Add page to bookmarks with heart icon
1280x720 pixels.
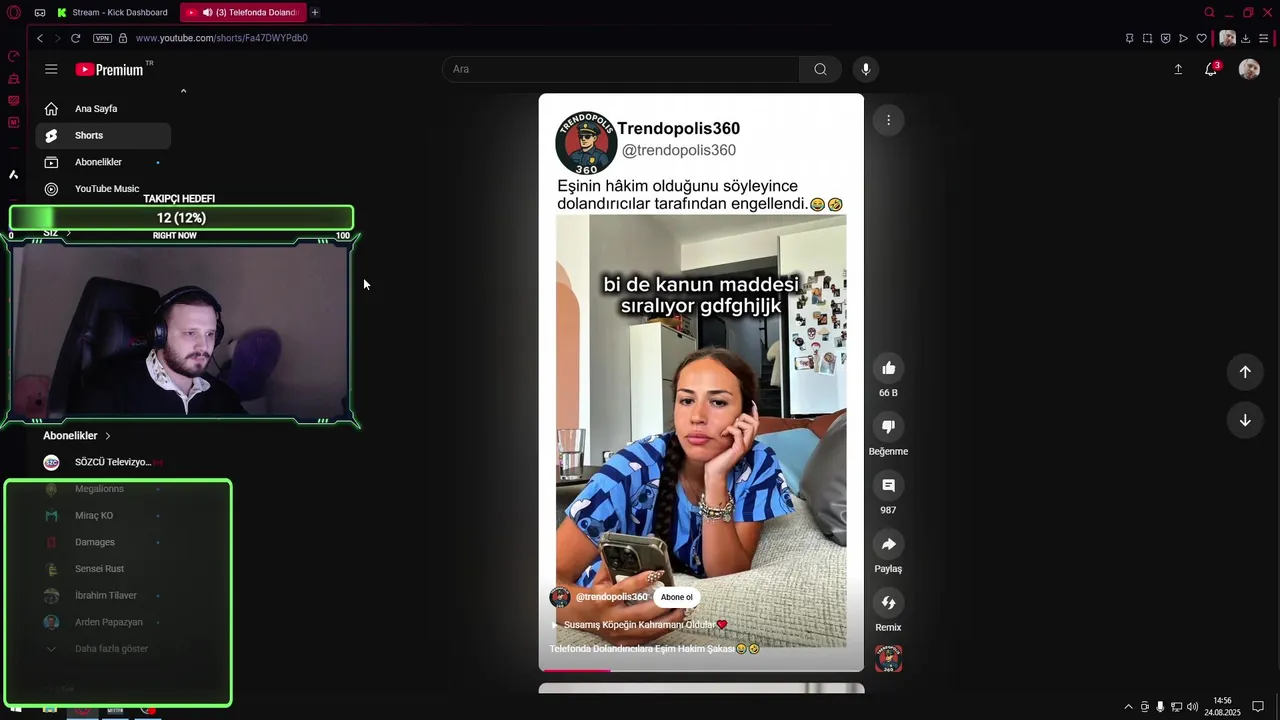1201,38
